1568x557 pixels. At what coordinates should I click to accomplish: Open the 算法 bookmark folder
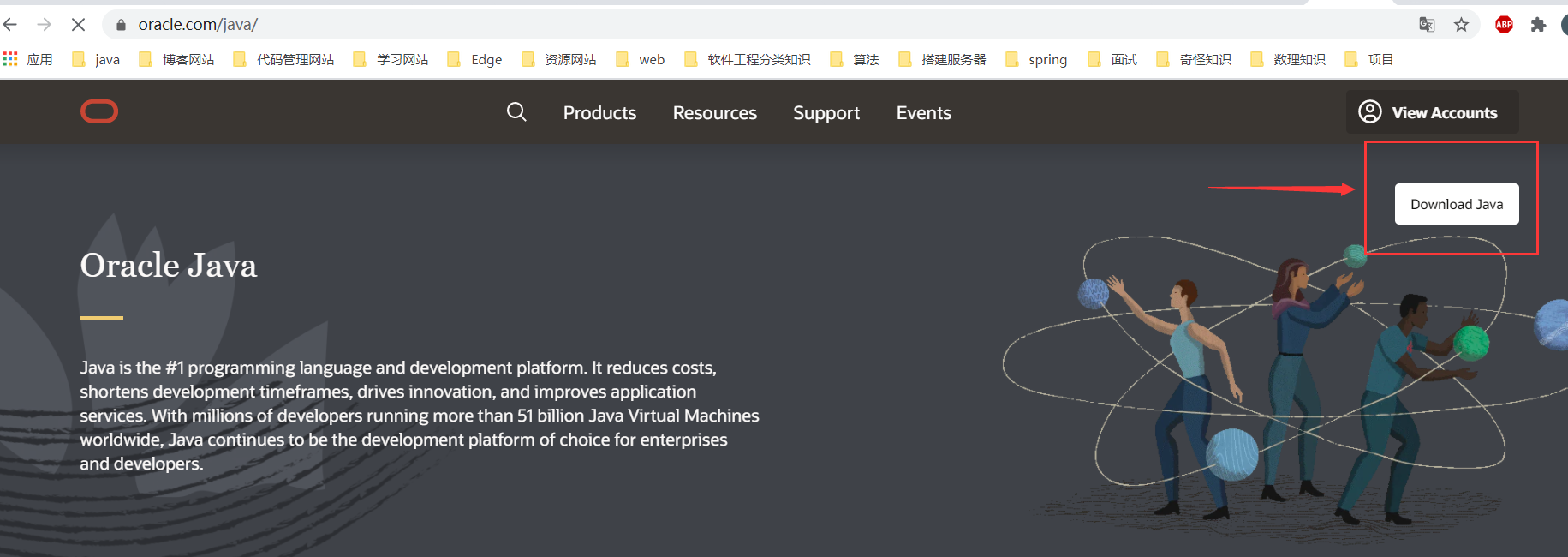point(855,59)
